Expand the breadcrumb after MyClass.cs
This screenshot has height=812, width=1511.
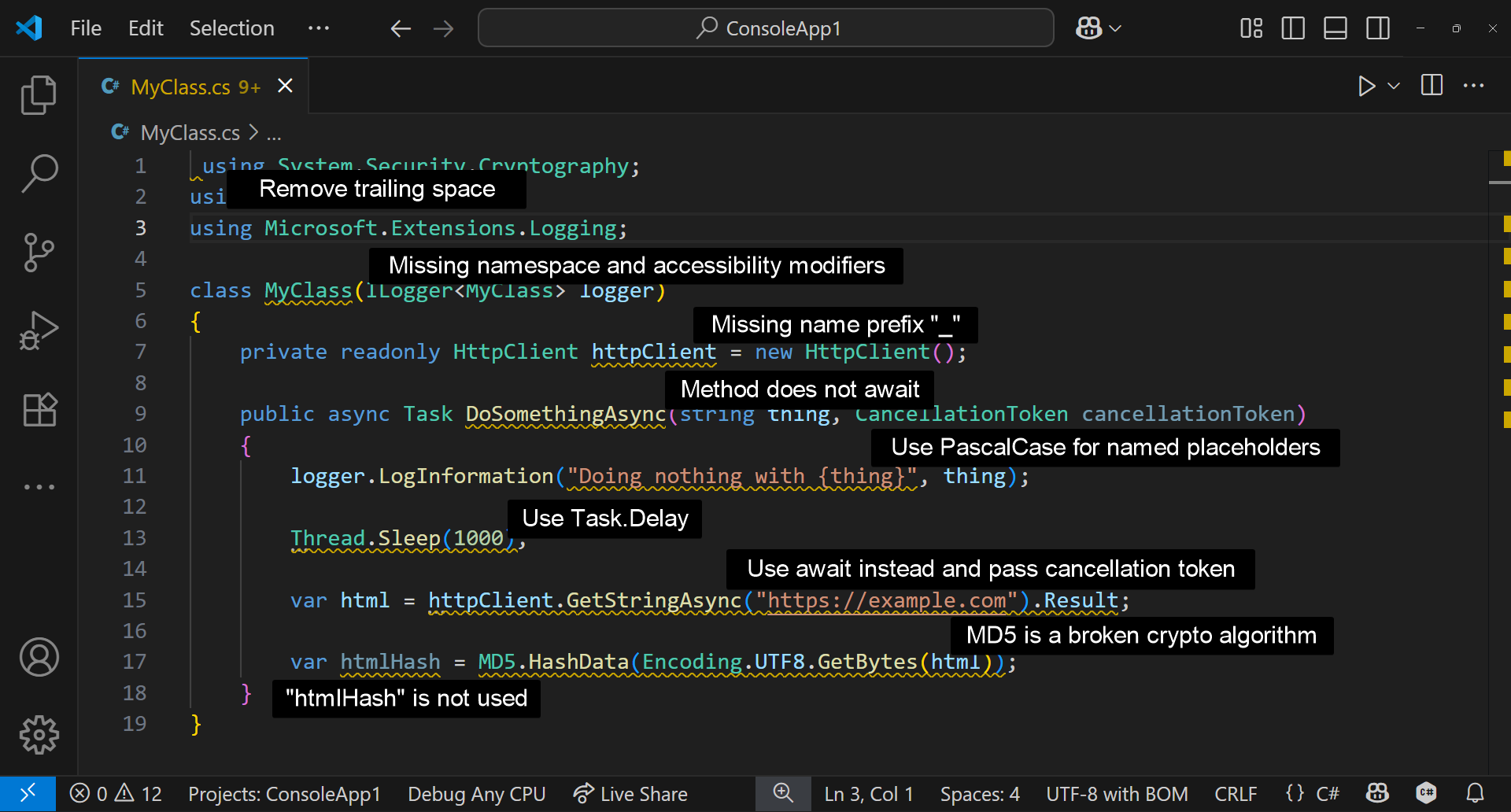click(253, 132)
